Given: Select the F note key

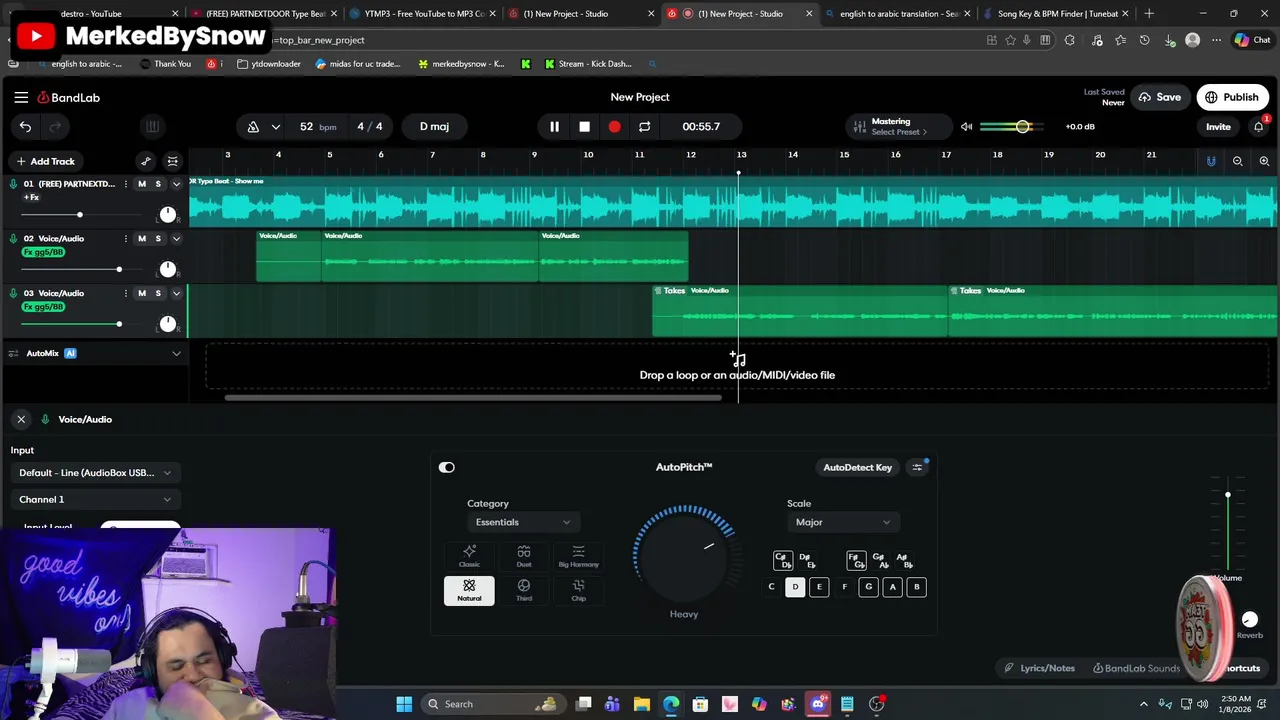Looking at the screenshot, I should coord(844,587).
